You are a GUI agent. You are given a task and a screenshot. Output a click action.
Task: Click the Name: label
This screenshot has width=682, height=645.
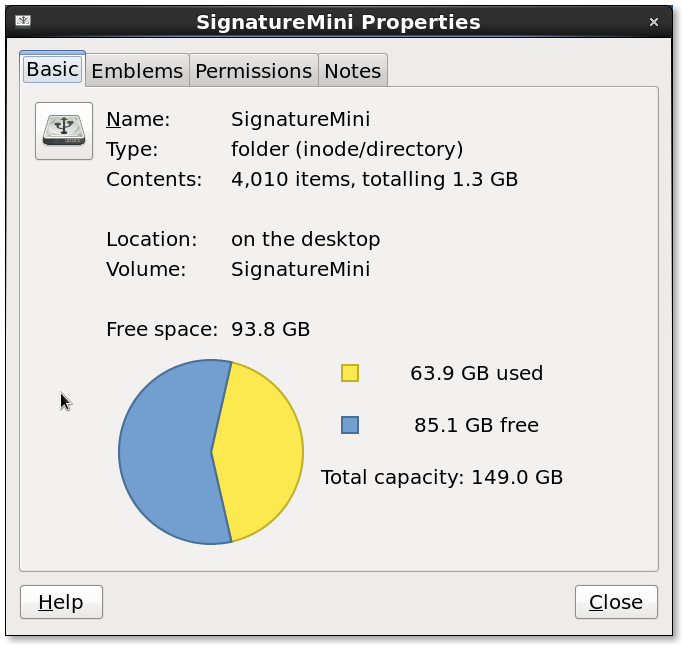[138, 119]
